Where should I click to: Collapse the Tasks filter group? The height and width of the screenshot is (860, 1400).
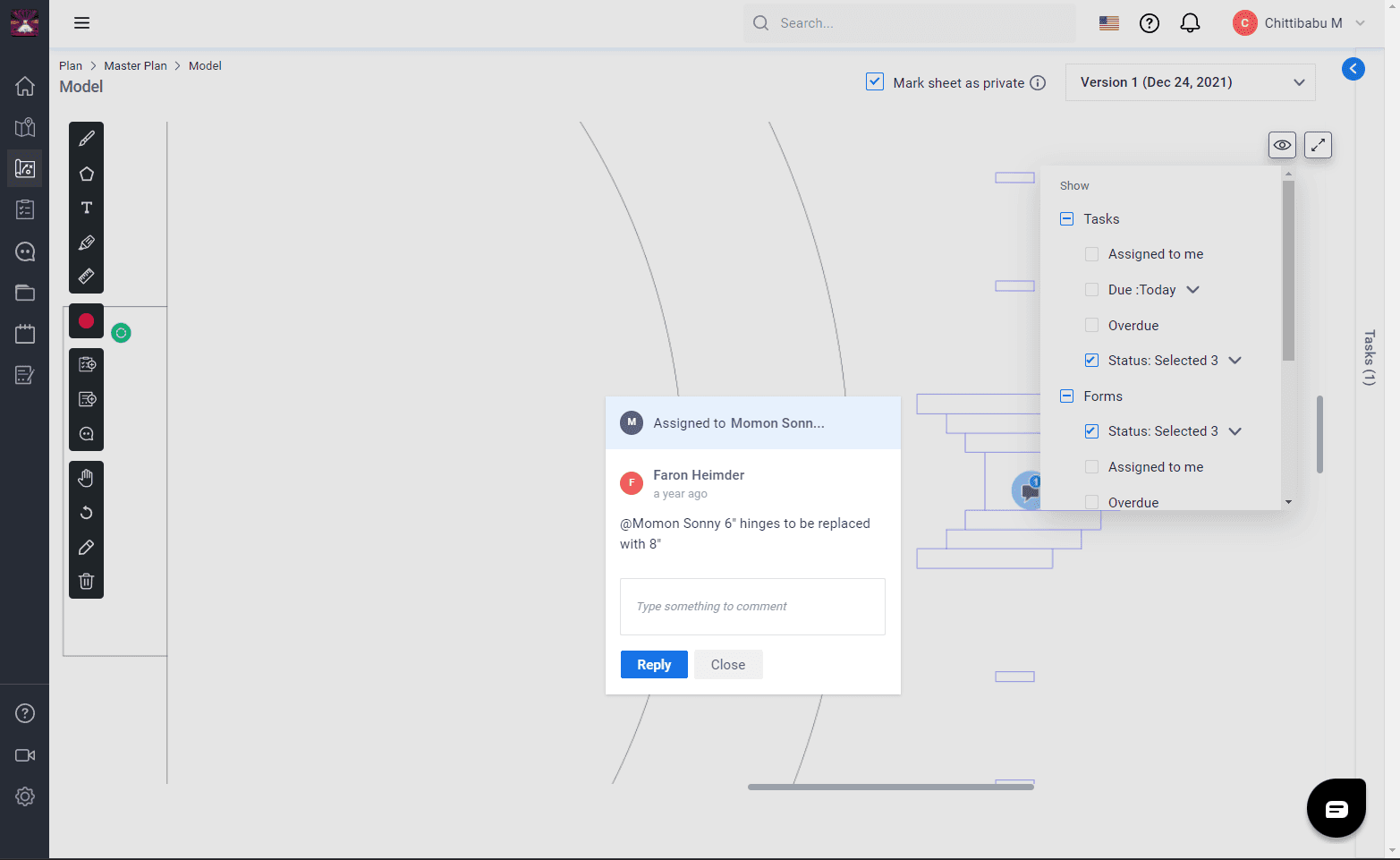tap(1066, 219)
